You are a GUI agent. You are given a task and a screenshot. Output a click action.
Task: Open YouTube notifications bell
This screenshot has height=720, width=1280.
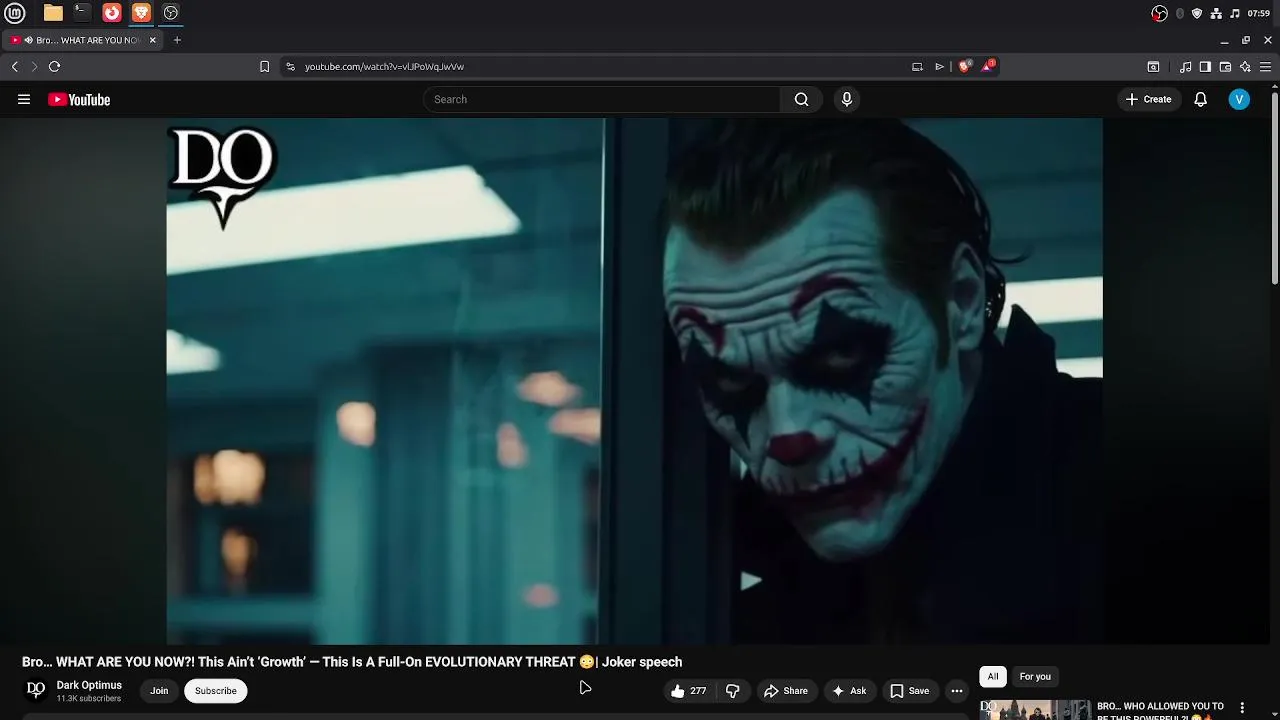[1201, 99]
